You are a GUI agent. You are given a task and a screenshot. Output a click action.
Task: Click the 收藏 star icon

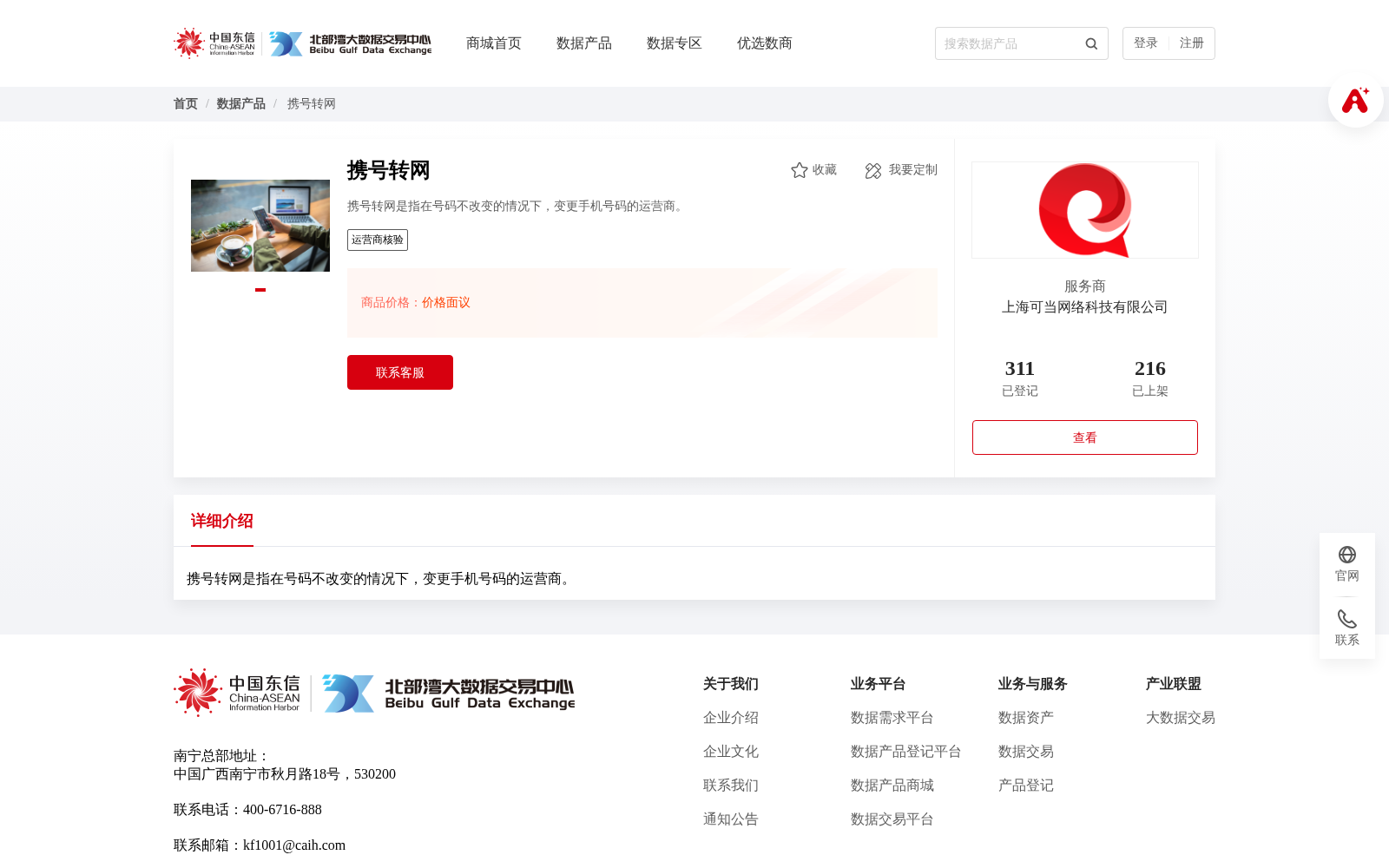[800, 170]
